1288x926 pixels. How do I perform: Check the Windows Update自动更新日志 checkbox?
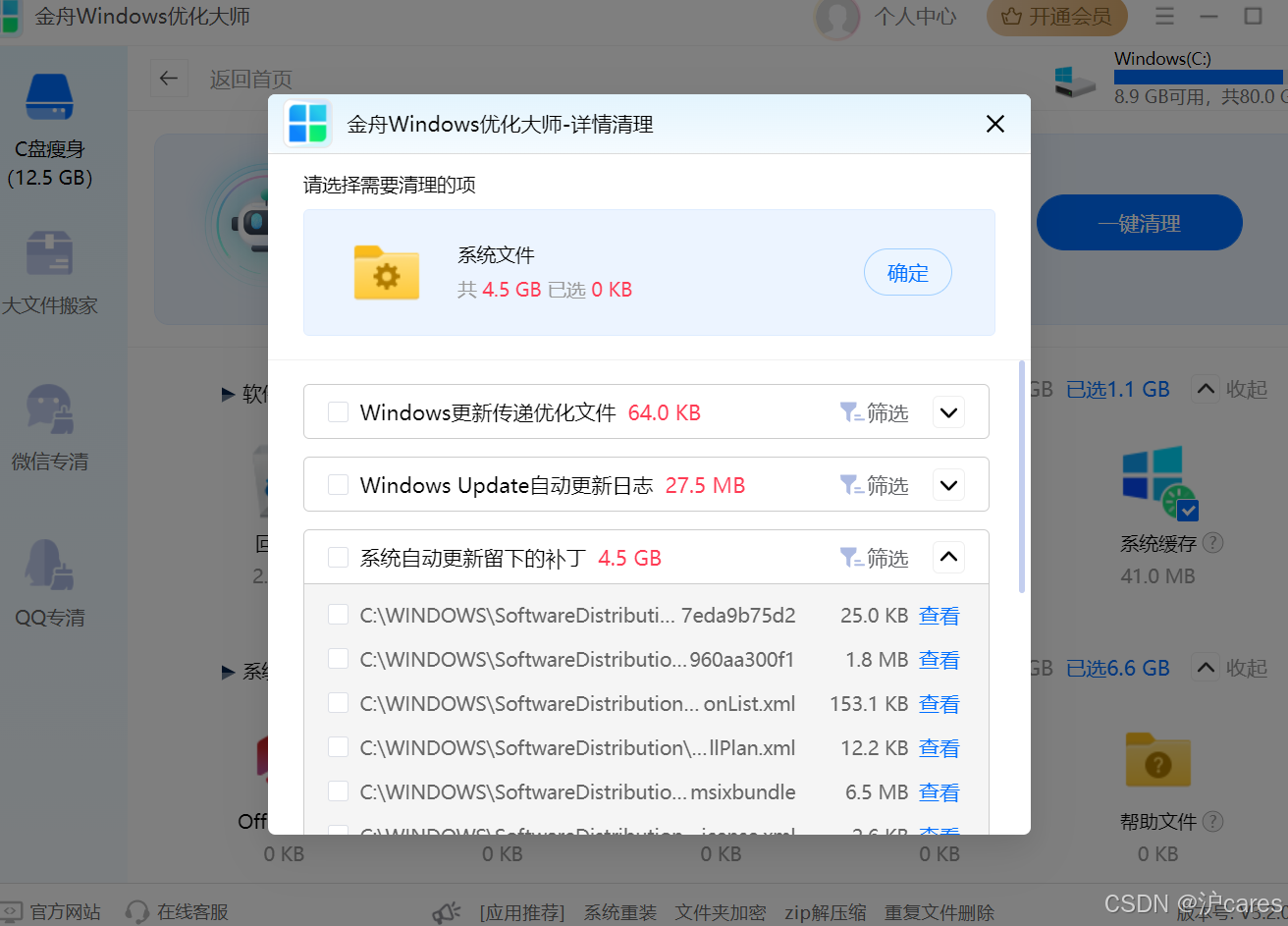pyautogui.click(x=338, y=485)
